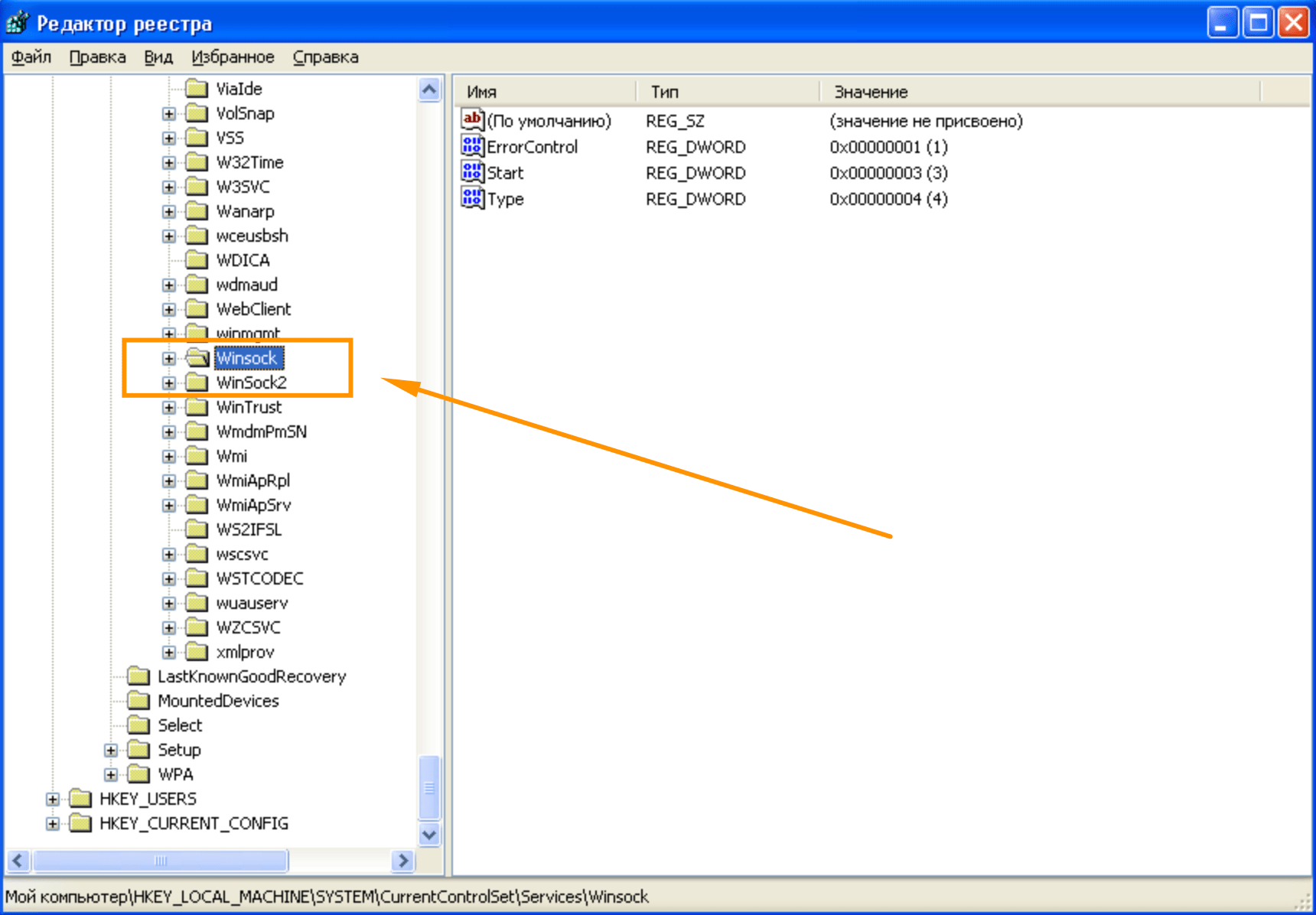Select the WZCSVC key label
1316x915 pixels.
[x=248, y=627]
